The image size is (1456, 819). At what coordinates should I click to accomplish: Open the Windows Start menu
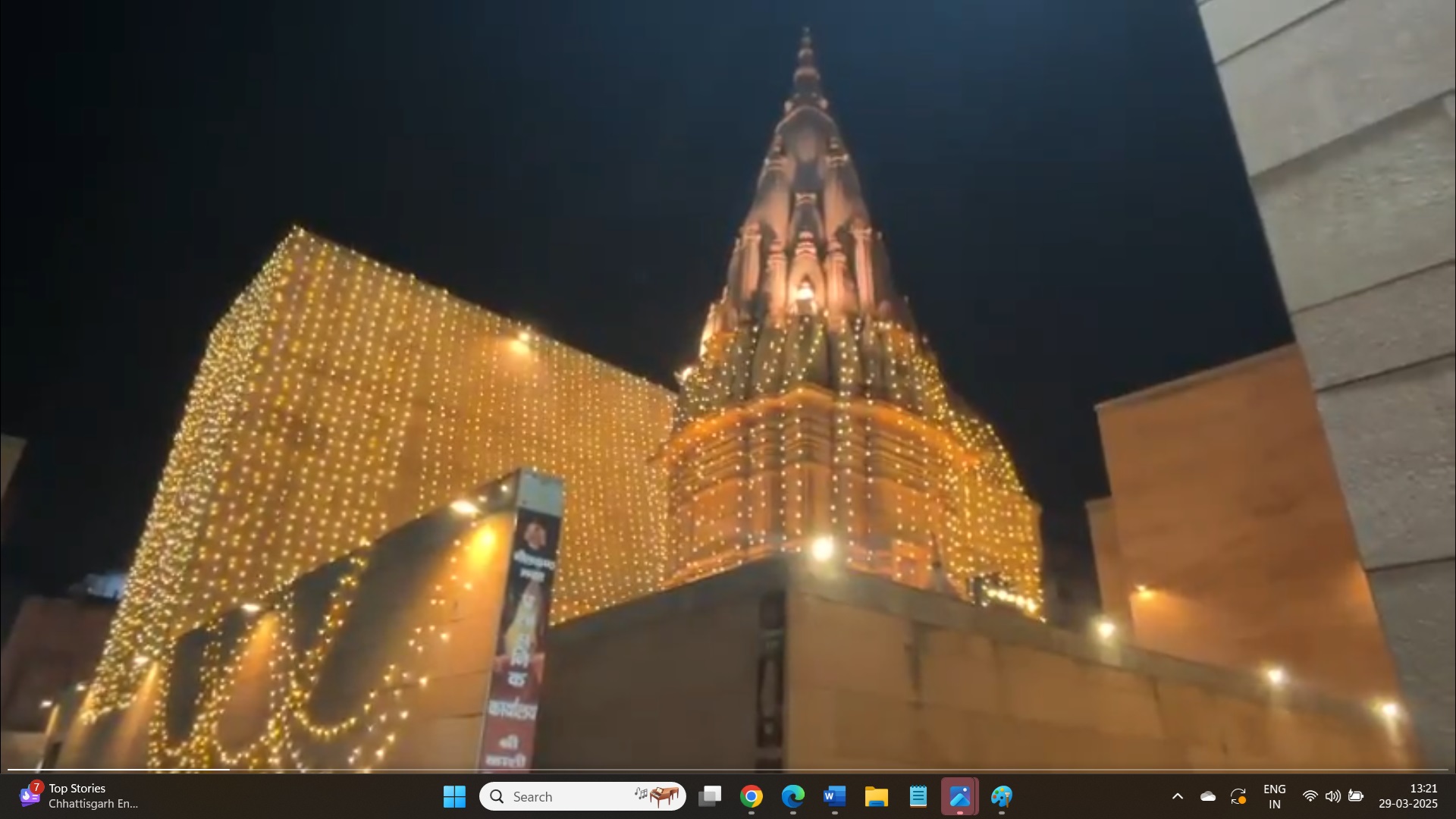(454, 796)
